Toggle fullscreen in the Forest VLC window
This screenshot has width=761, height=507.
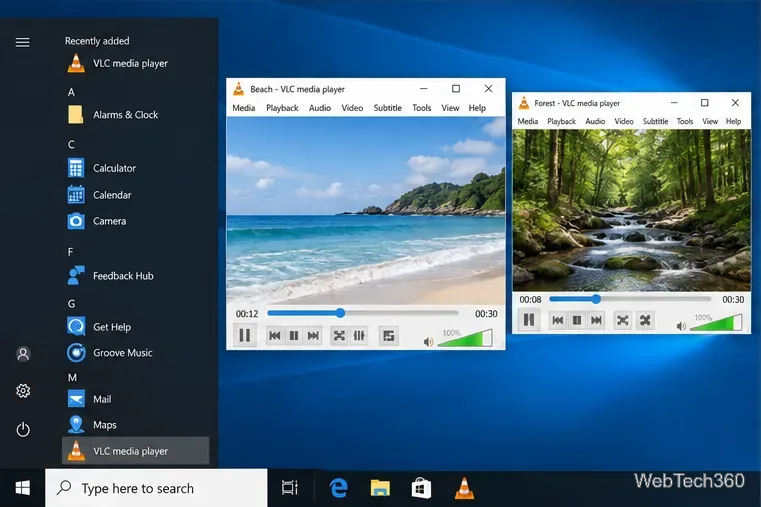[623, 320]
